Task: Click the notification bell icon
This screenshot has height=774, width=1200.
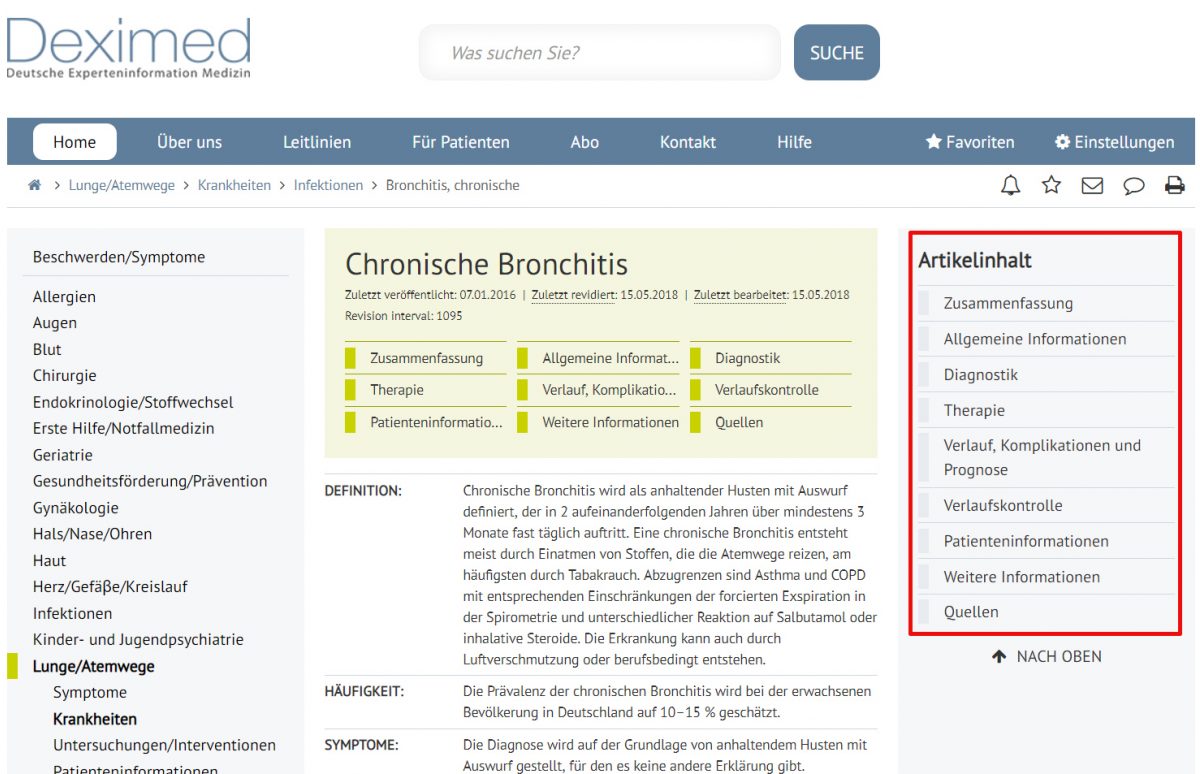Action: [x=1011, y=185]
